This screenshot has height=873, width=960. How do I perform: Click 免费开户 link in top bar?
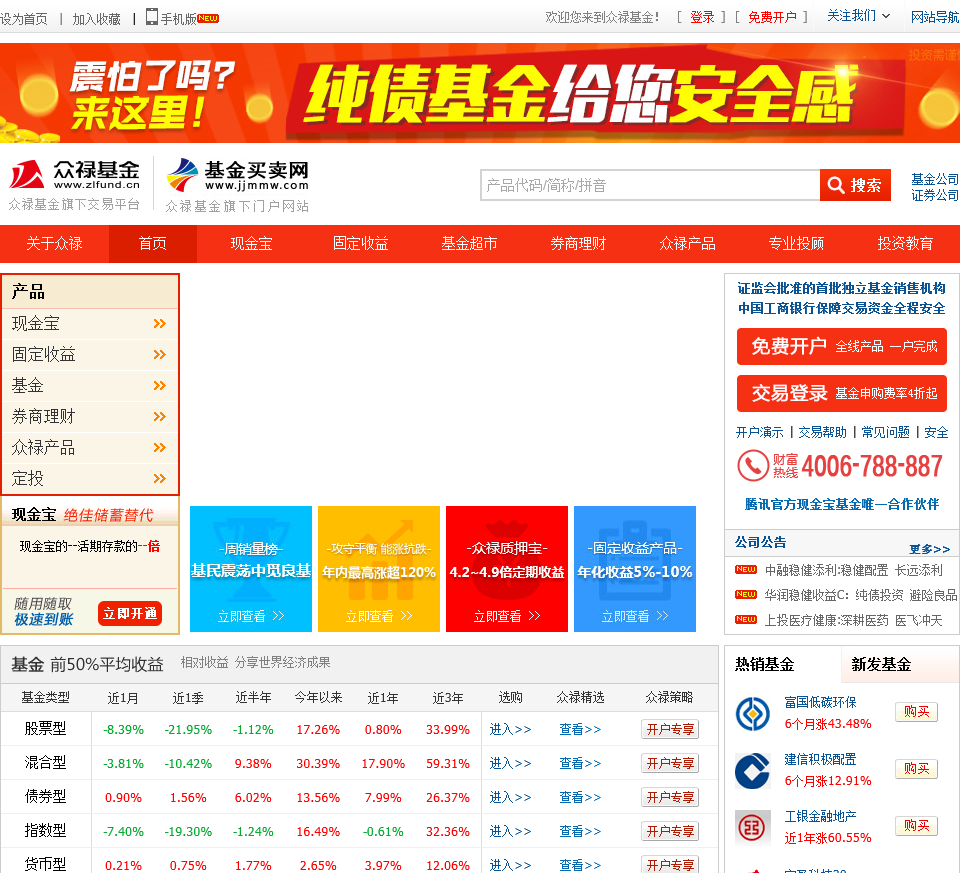tap(772, 17)
